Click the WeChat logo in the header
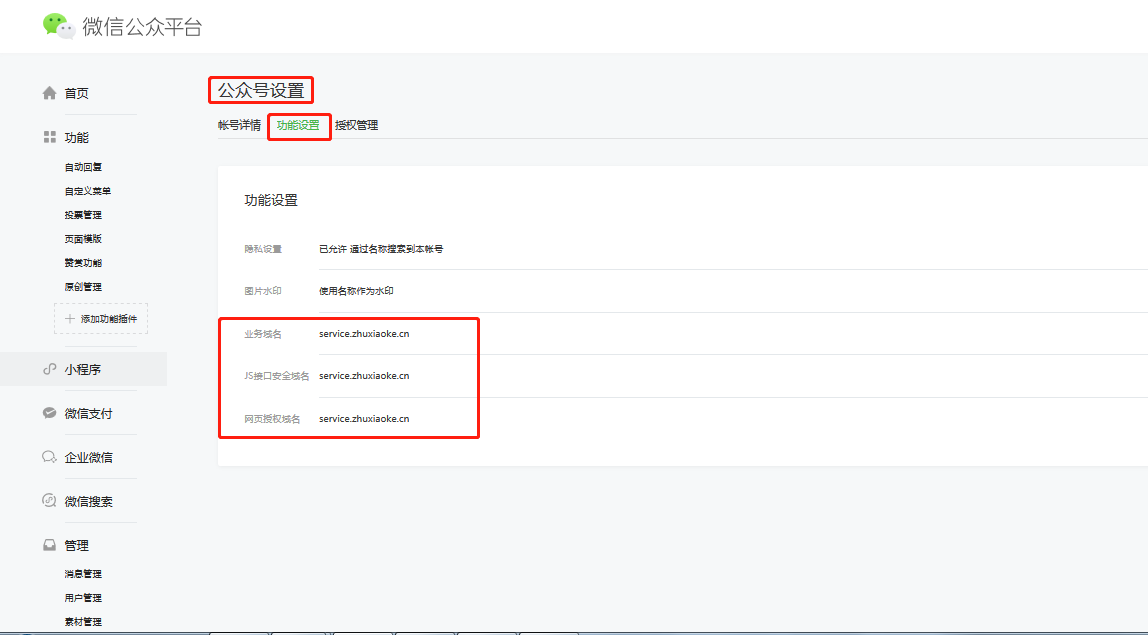 point(60,26)
